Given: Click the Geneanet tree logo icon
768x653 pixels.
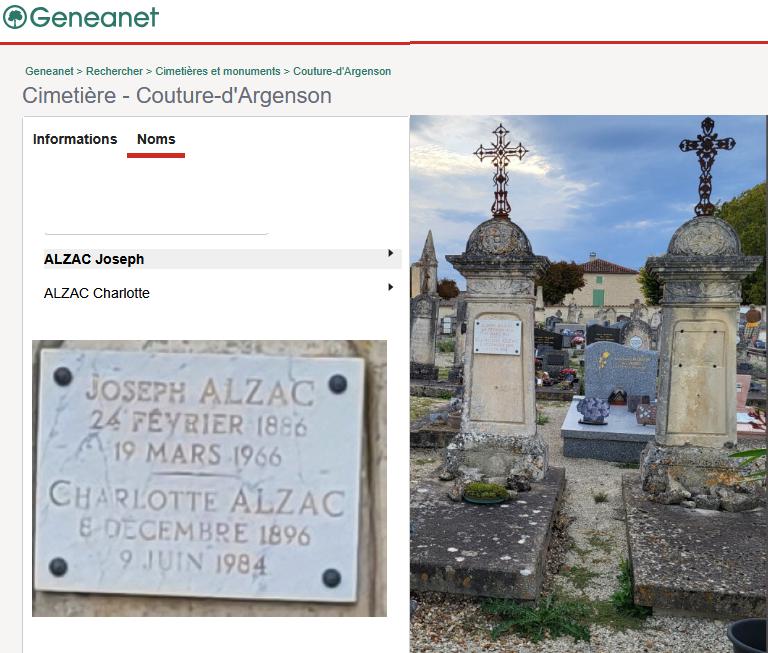Looking at the screenshot, I should coord(15,17).
